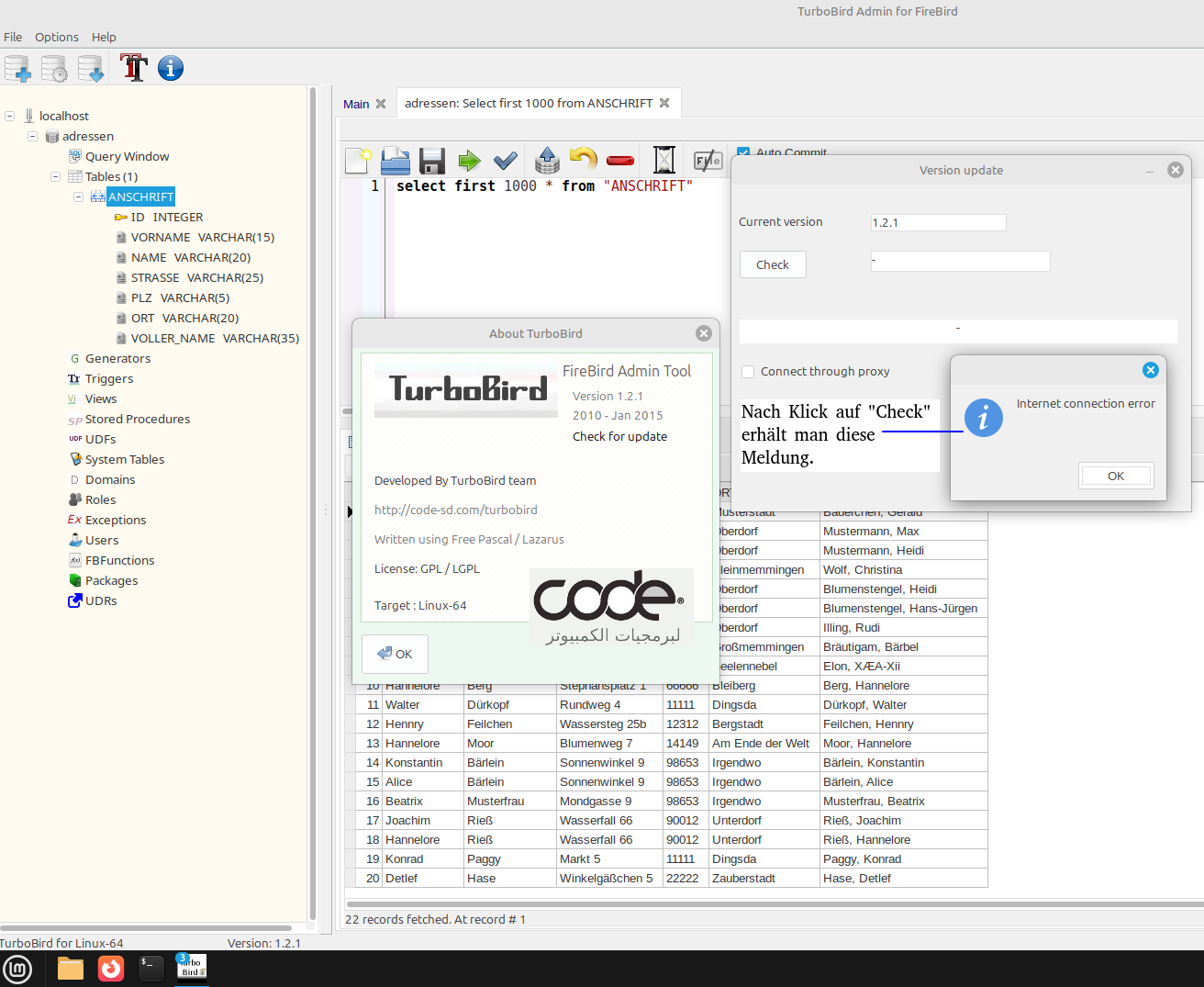Select the System Tables node
Viewport: 1204px width, 987px height.
[x=125, y=460]
